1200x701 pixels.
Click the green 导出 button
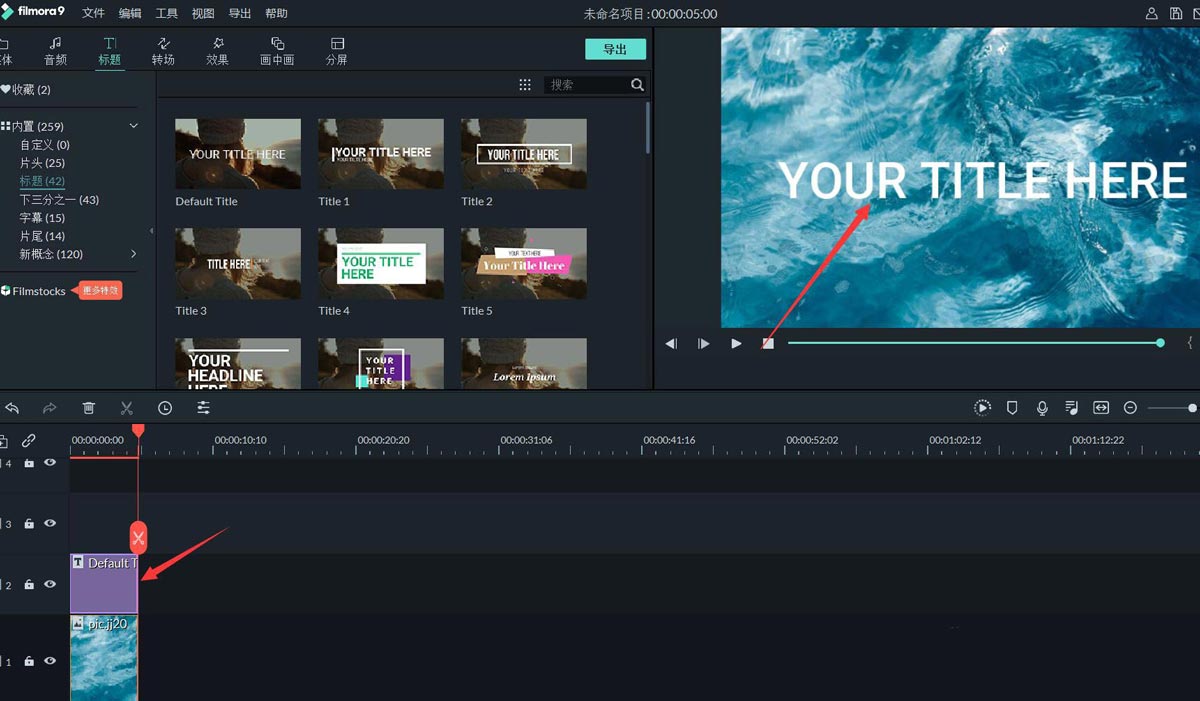click(x=615, y=49)
